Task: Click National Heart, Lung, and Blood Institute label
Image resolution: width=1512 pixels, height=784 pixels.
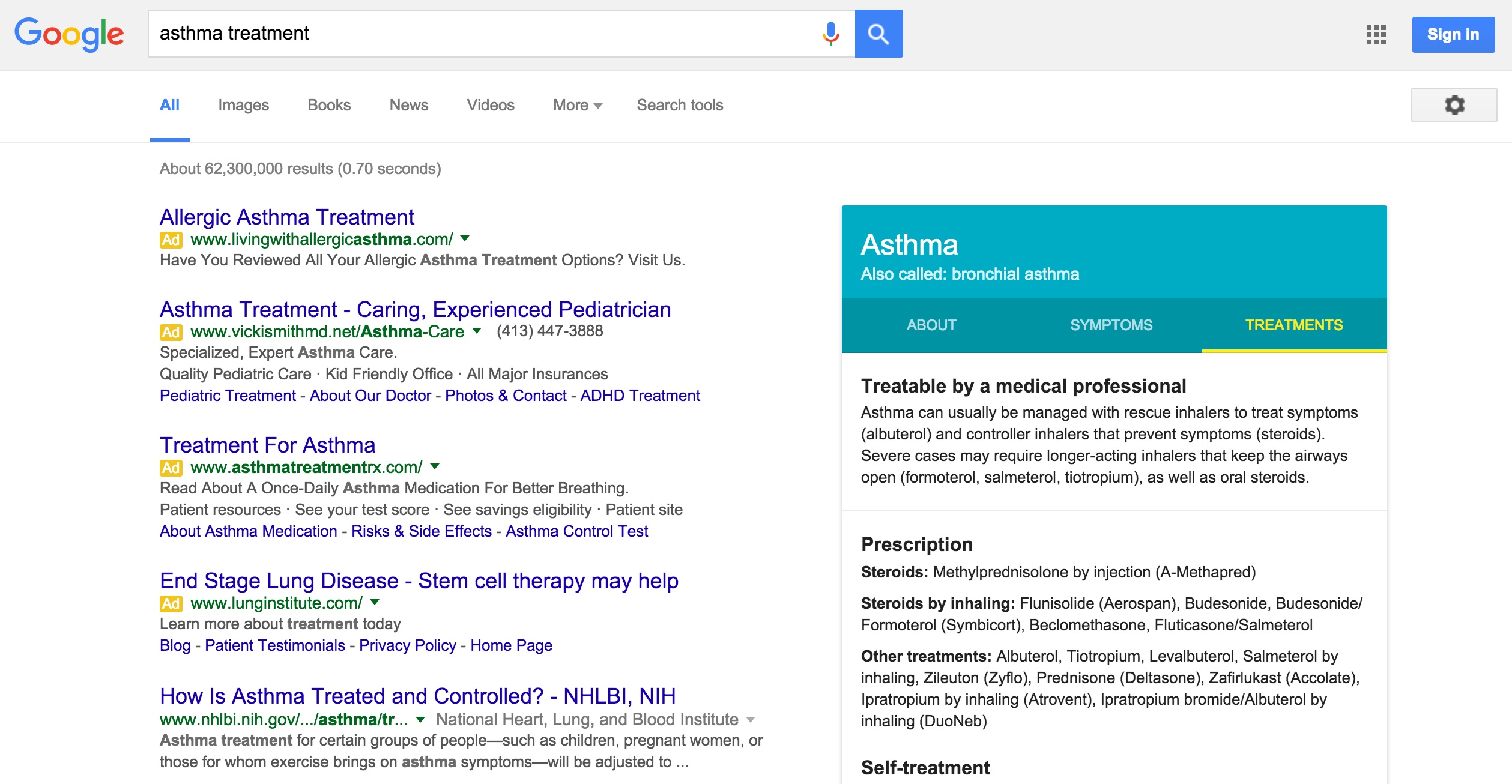Action: click(x=587, y=719)
